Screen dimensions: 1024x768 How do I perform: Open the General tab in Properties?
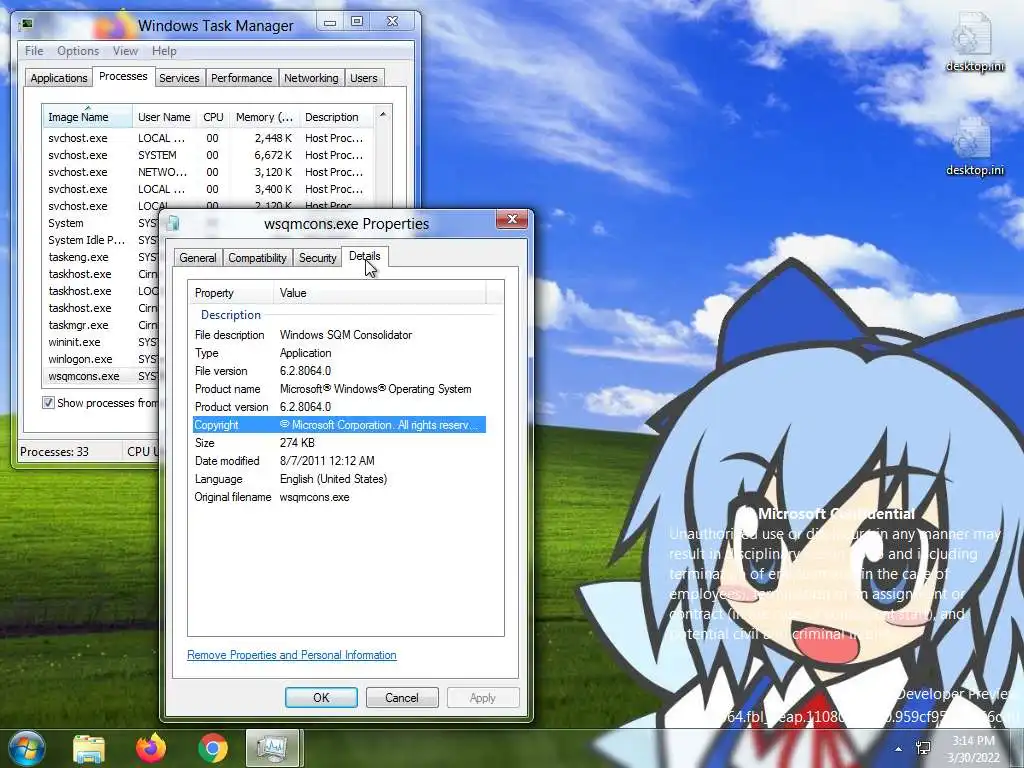198,258
